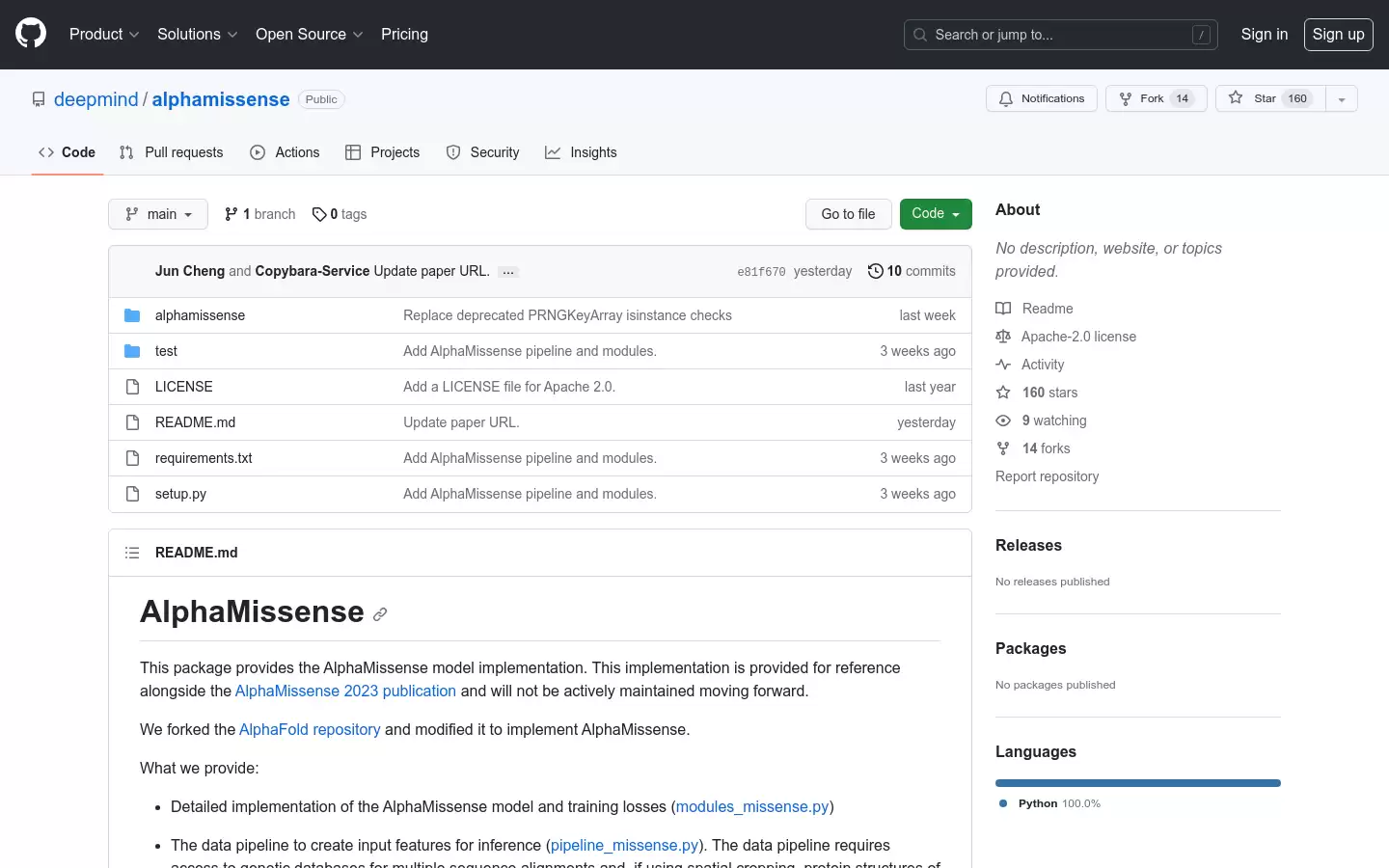Image resolution: width=1389 pixels, height=868 pixels.
Task: Click the Search or jump to field
Action: [1061, 35]
